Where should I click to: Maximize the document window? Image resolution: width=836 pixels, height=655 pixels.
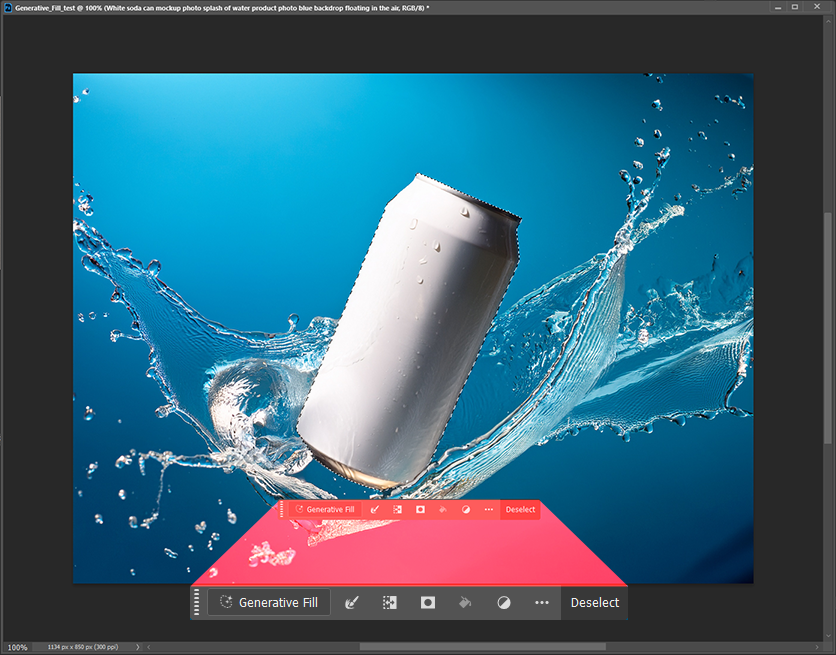pos(795,7)
